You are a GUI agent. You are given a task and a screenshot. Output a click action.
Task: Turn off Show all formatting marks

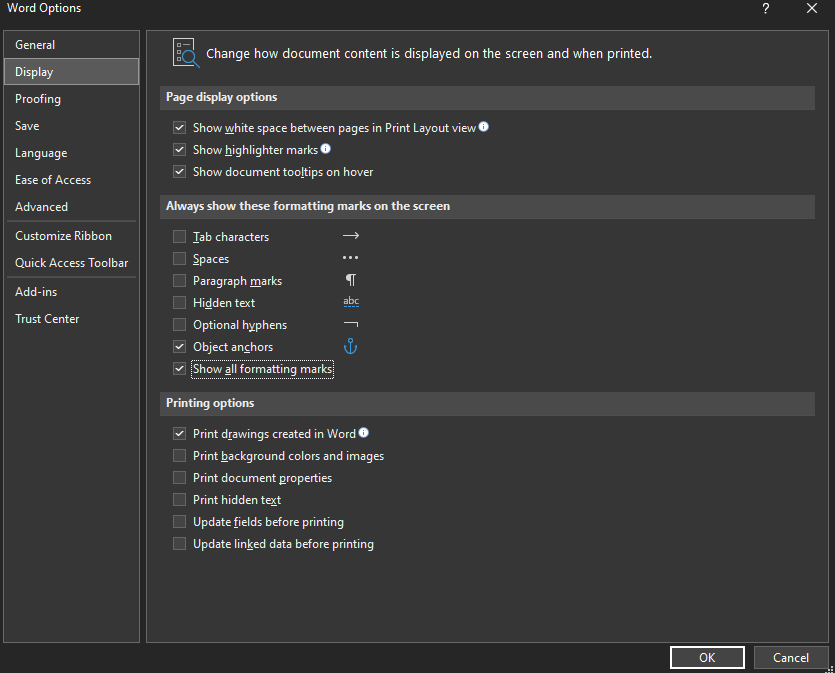179,368
